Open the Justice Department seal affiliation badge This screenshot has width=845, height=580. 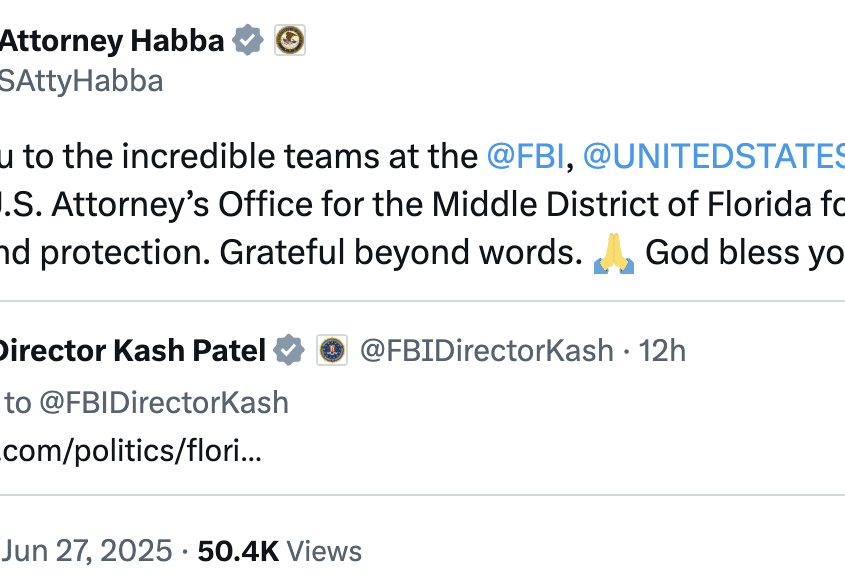(290, 40)
